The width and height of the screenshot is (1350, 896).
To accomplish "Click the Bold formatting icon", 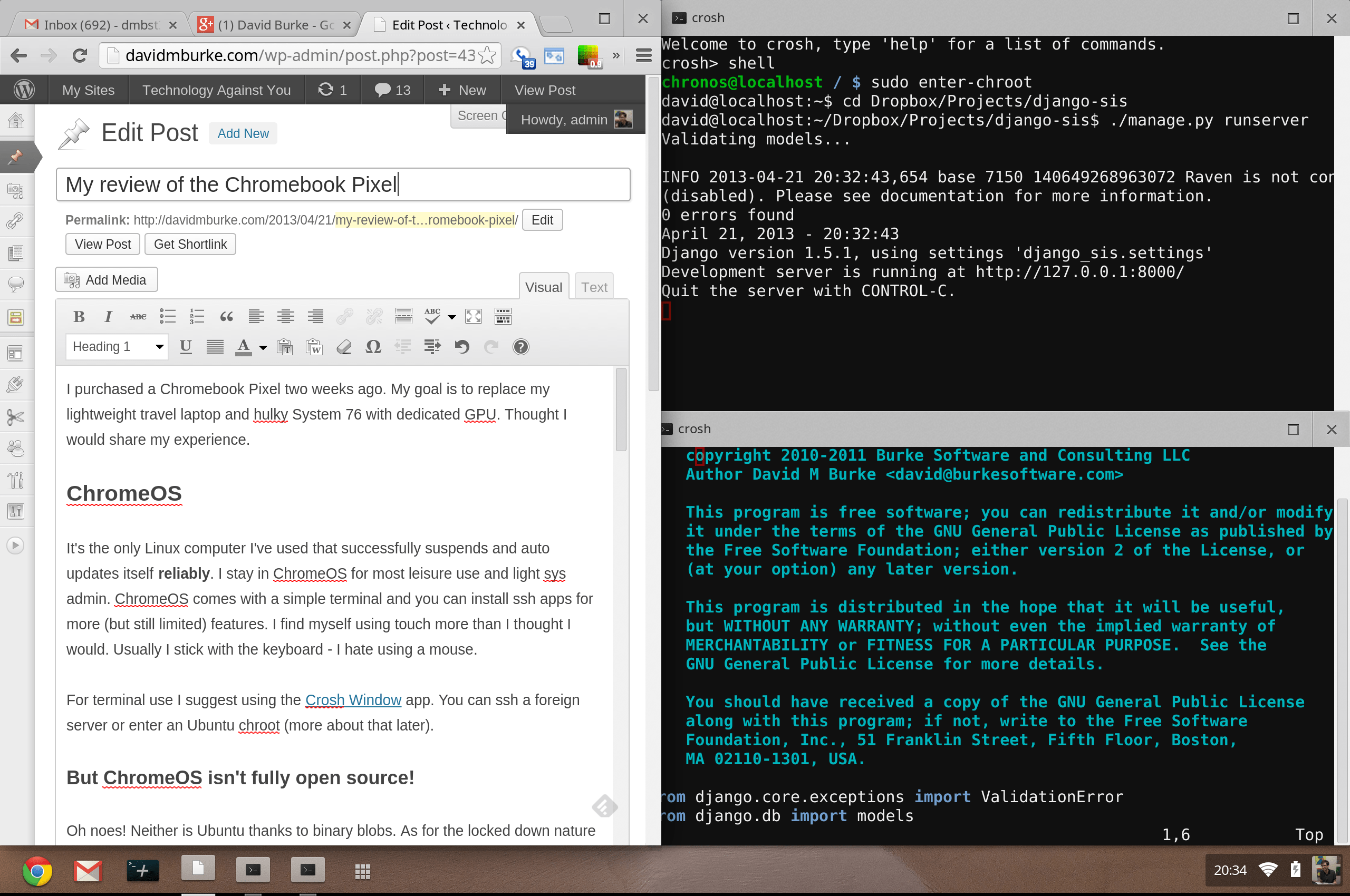I will [x=80, y=316].
